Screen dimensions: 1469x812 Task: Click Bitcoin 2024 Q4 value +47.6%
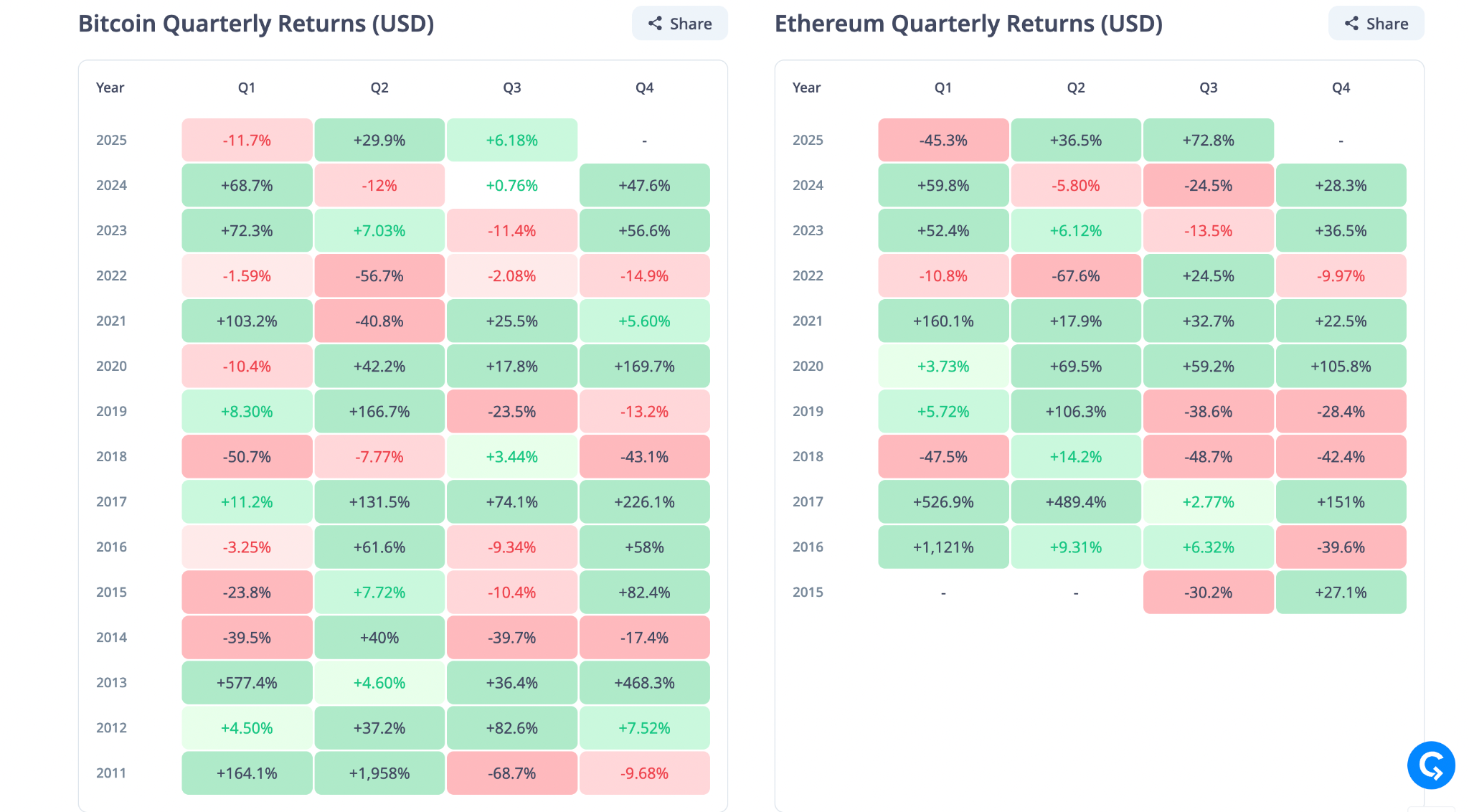tap(645, 185)
